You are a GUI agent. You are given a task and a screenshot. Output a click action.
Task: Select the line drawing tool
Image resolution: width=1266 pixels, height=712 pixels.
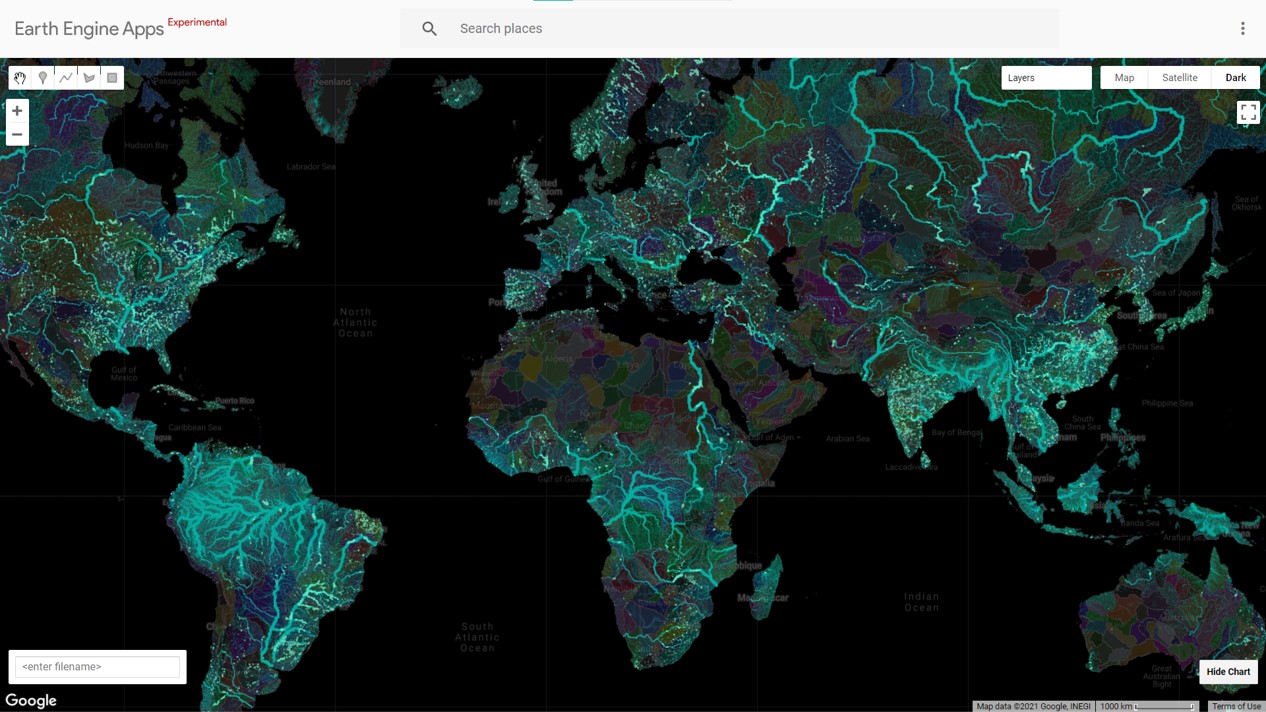click(66, 77)
